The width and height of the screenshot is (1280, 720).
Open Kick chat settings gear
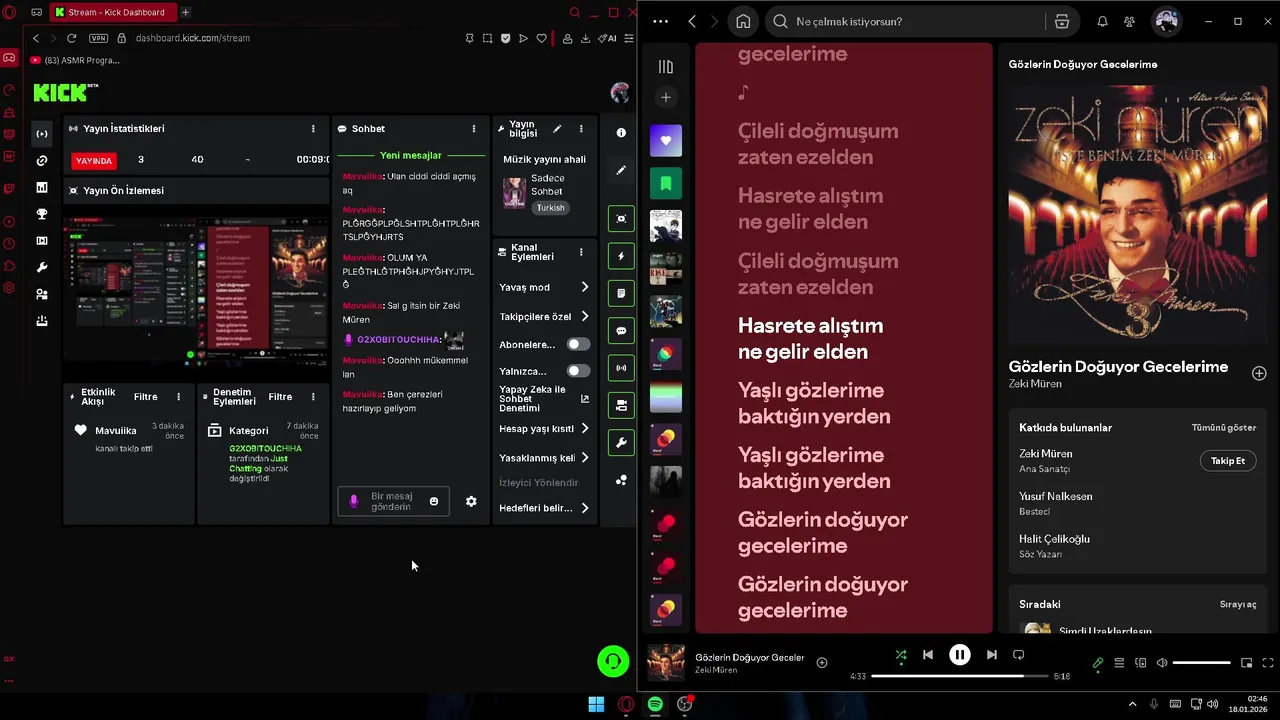click(471, 501)
